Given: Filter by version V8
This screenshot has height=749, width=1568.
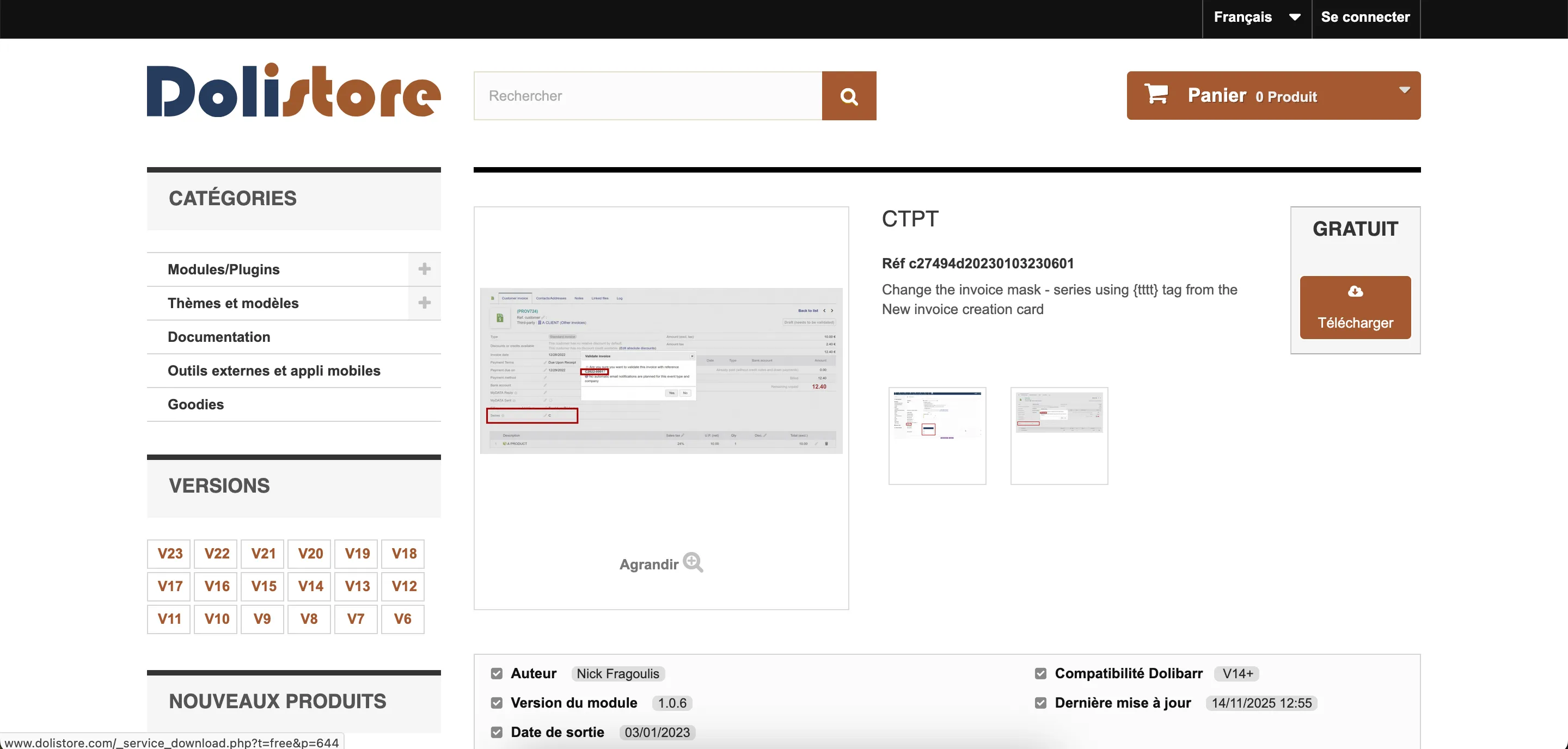Looking at the screenshot, I should 310,619.
